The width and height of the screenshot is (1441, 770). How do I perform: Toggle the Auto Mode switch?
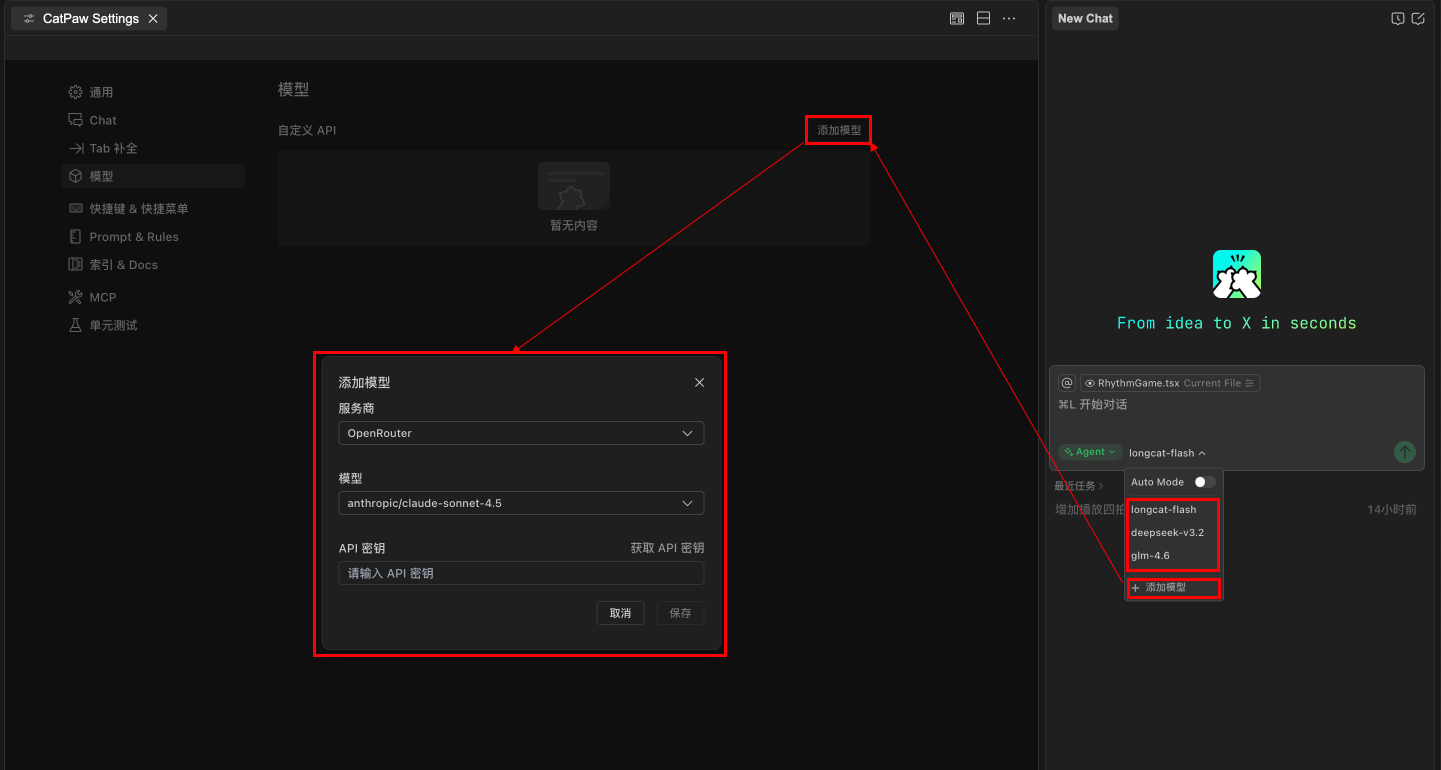tap(1204, 482)
